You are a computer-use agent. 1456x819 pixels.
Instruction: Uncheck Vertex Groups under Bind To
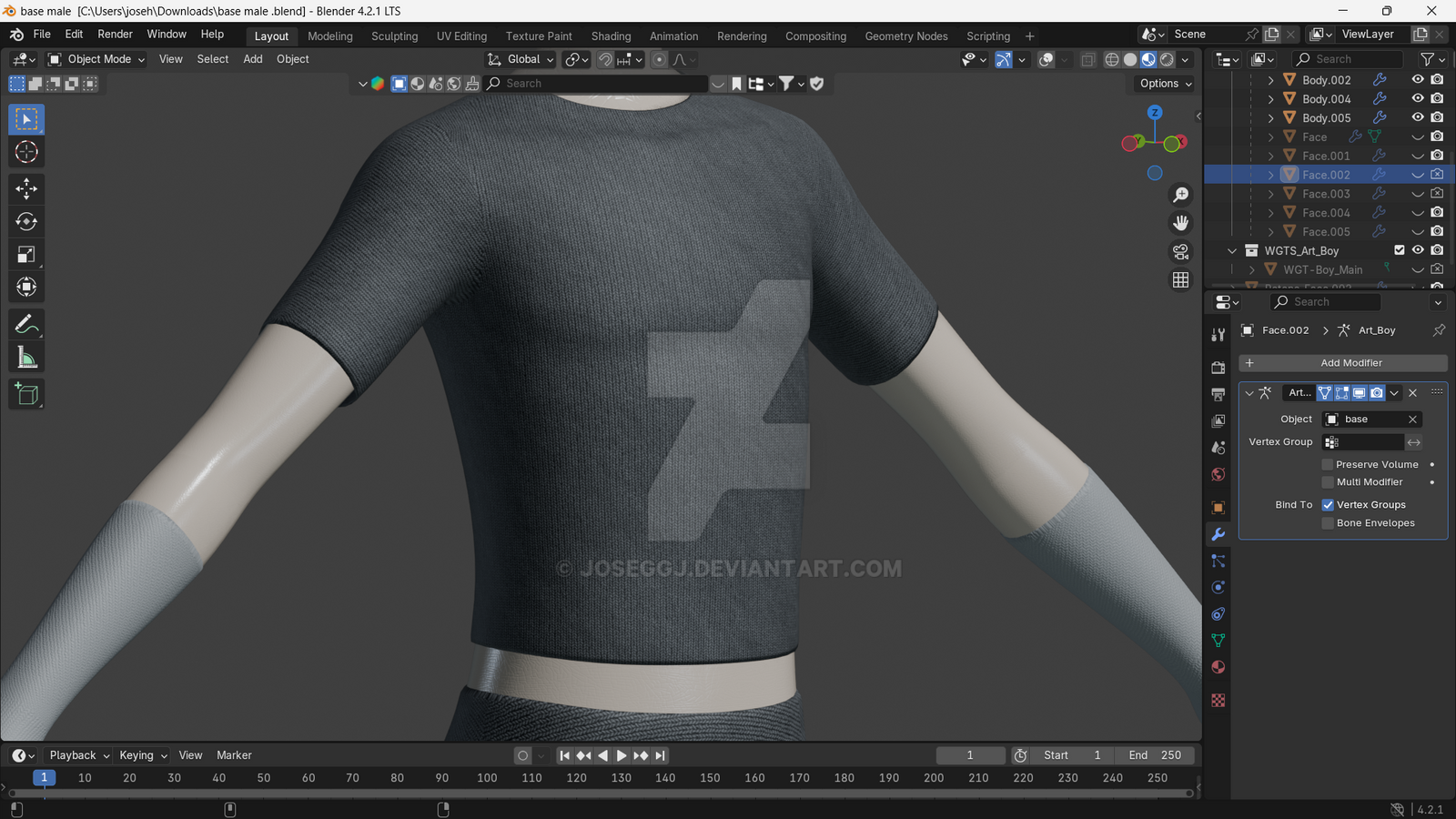(1328, 505)
